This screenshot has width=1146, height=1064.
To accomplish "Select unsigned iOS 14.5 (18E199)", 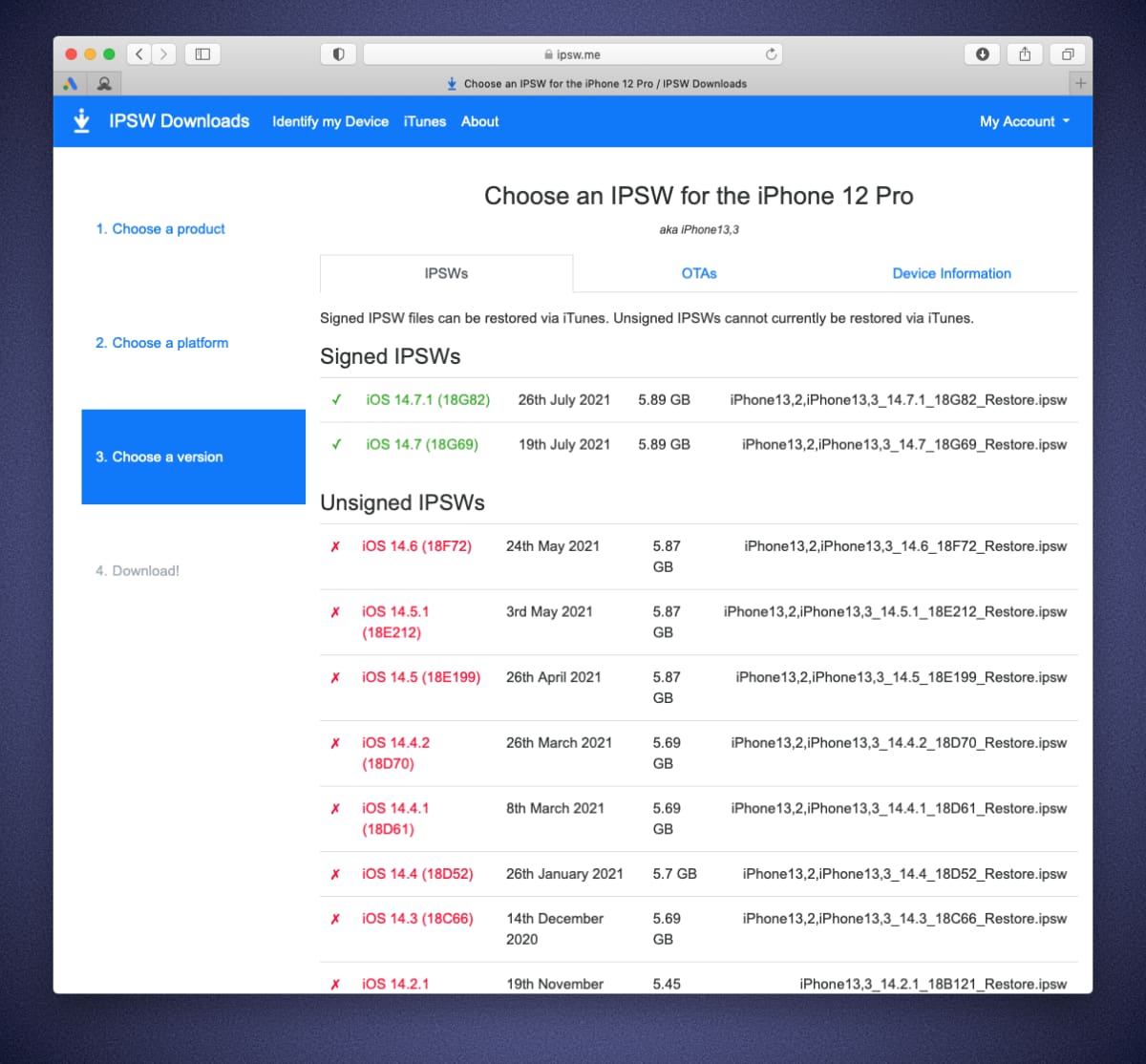I will 421,677.
